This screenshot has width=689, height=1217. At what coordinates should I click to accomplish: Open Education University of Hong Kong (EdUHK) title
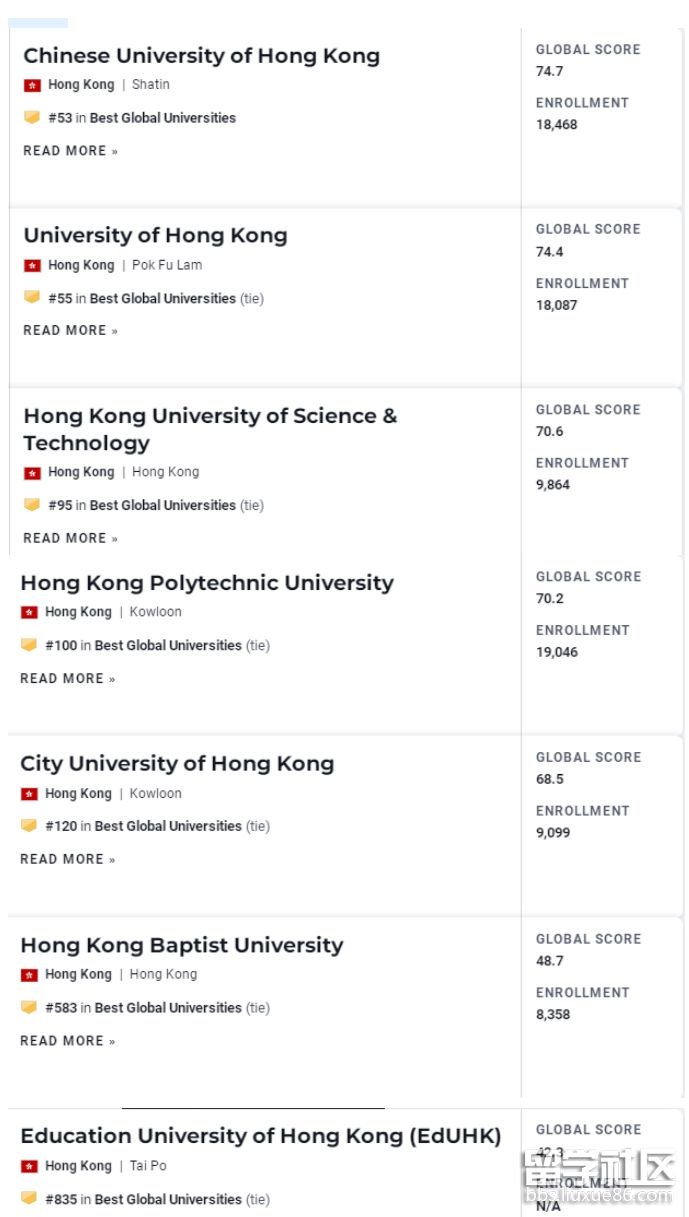(260, 1136)
